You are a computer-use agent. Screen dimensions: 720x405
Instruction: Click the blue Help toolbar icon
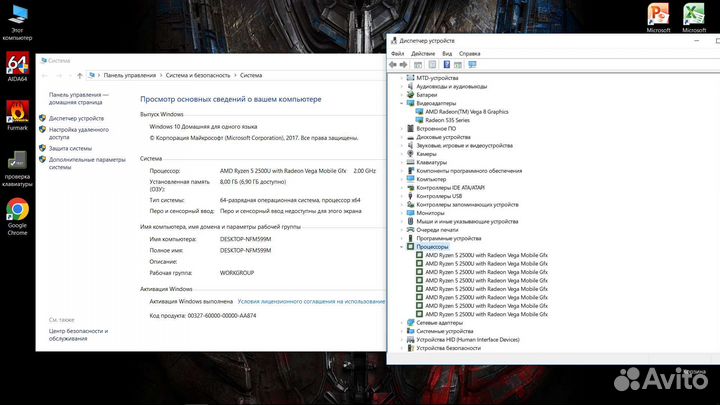[446, 65]
